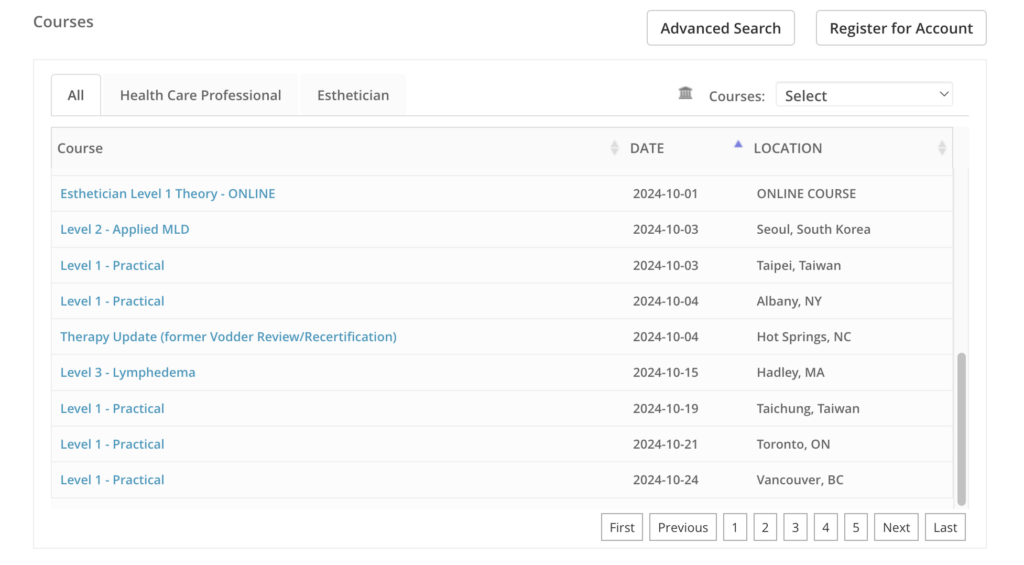Go to page 3 of results

point(795,527)
